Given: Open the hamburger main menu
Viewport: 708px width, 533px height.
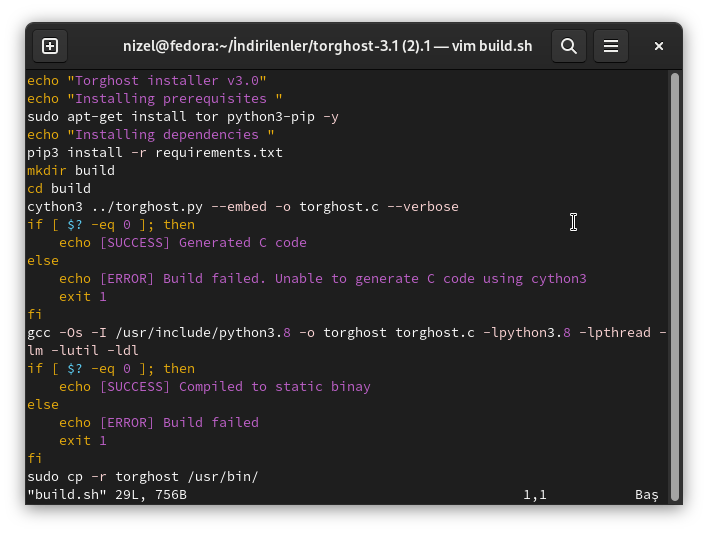Looking at the screenshot, I should (610, 46).
